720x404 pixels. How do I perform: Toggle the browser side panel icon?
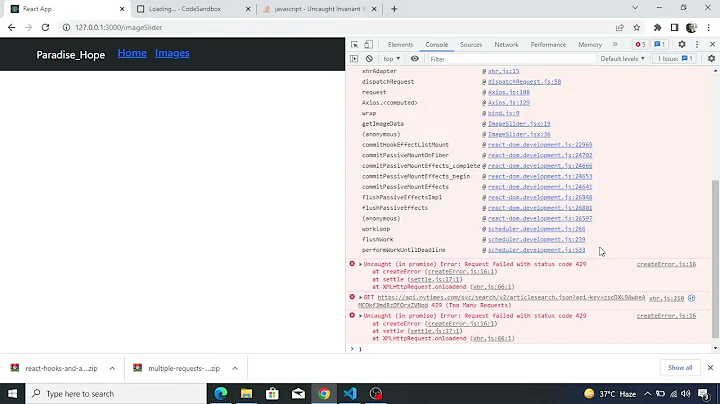674,28
